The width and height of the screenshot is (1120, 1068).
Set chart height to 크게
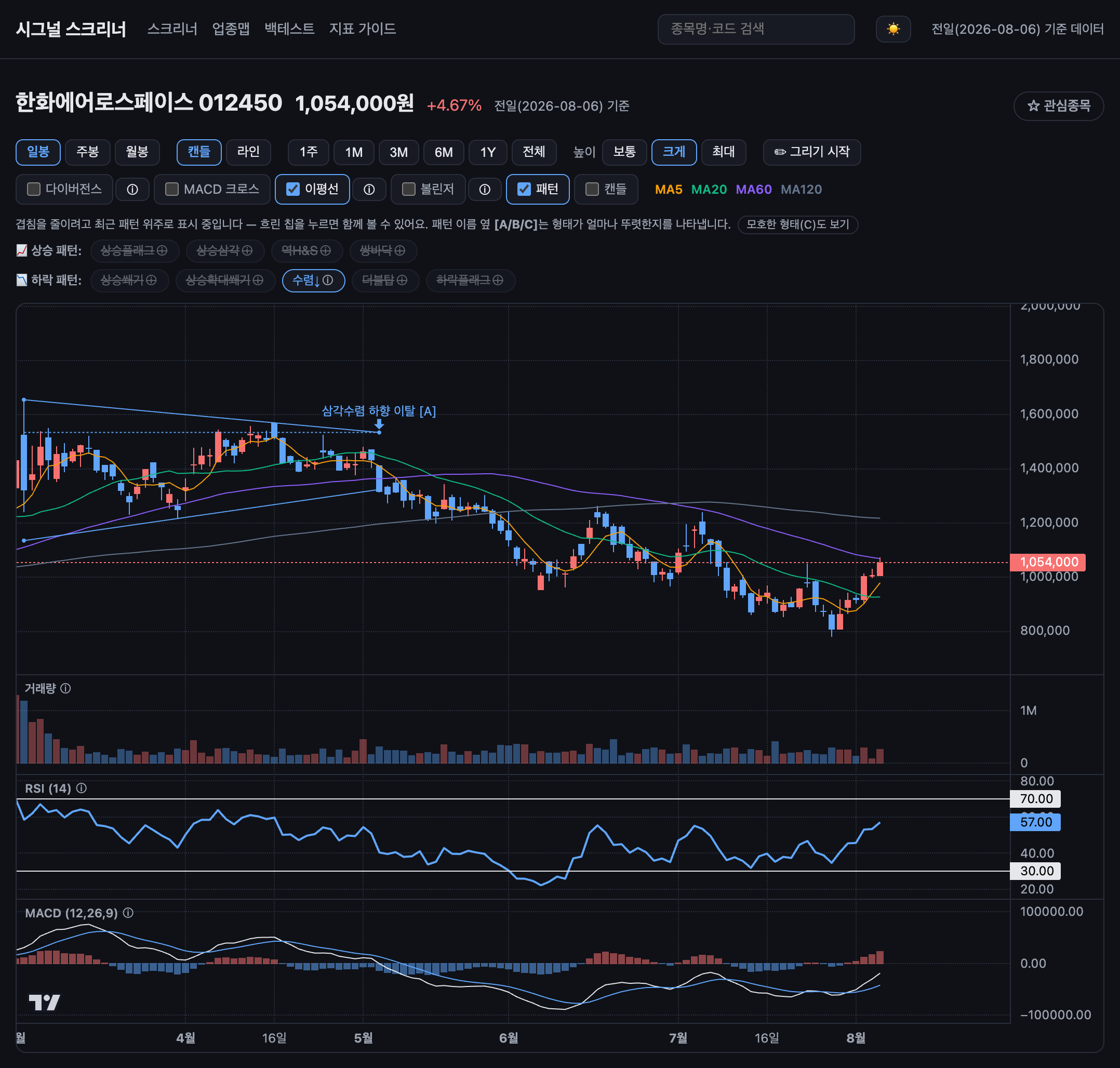click(674, 152)
